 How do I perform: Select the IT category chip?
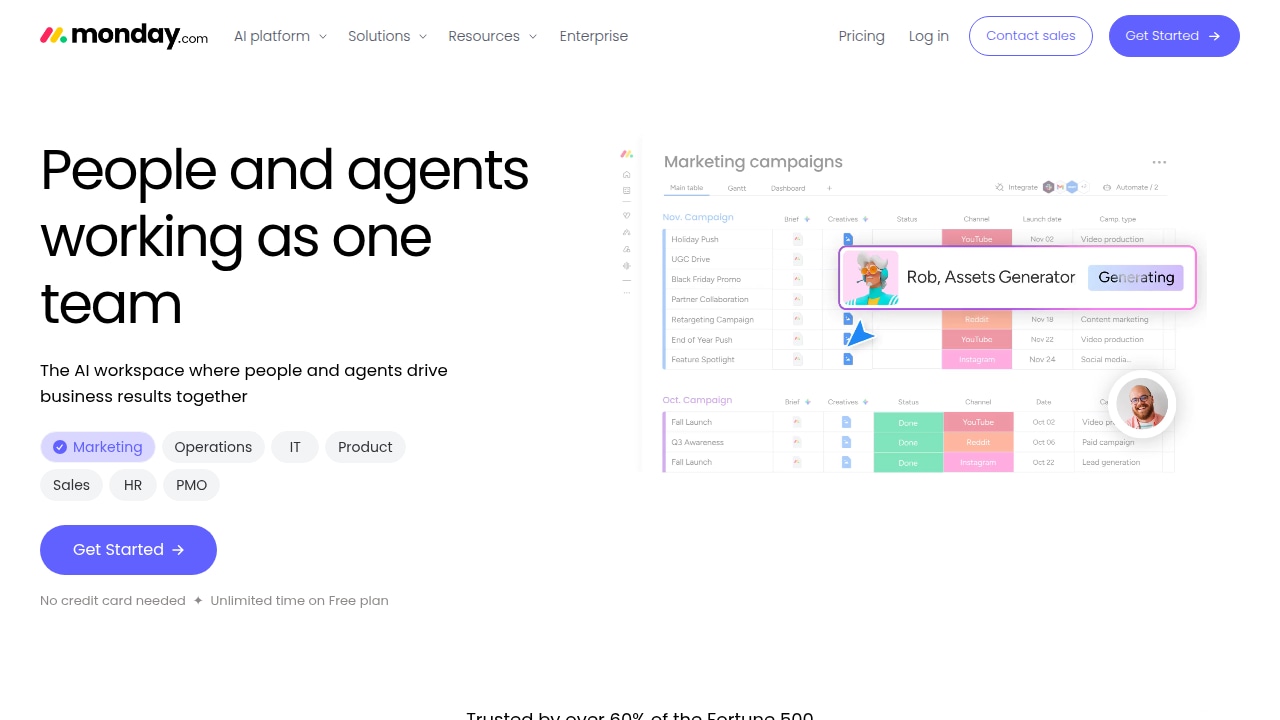click(295, 447)
